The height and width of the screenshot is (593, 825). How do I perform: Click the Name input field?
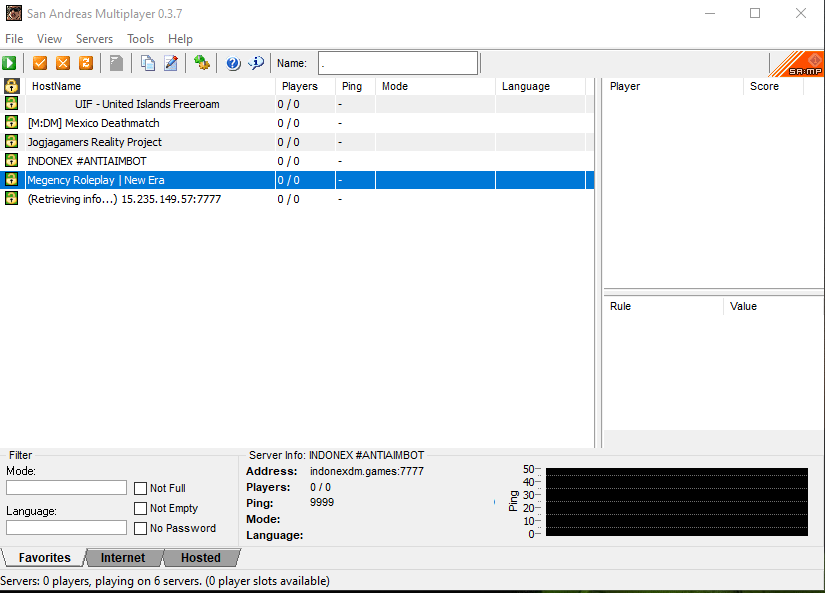pos(398,63)
